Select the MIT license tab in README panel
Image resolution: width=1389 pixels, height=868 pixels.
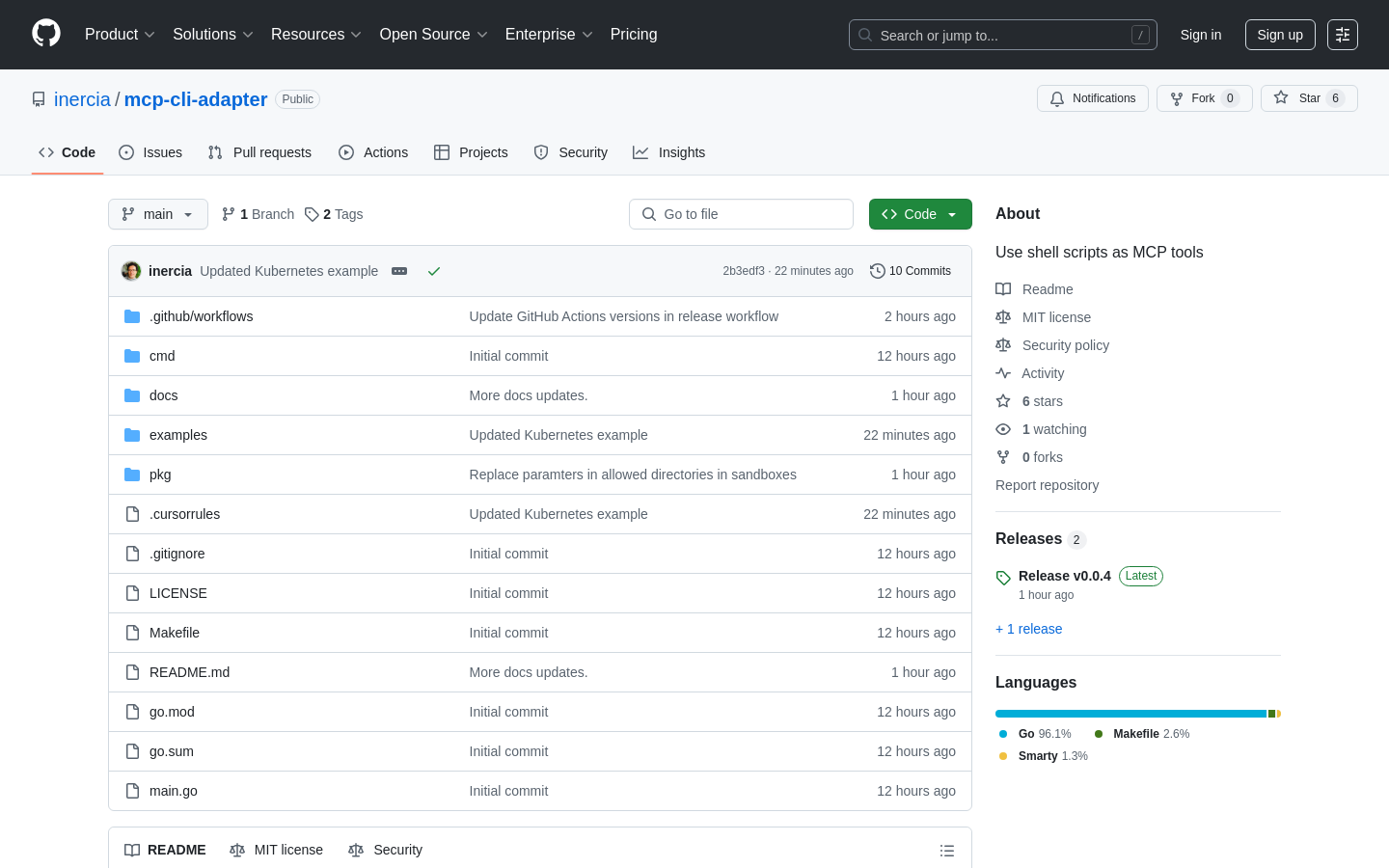[x=277, y=850]
